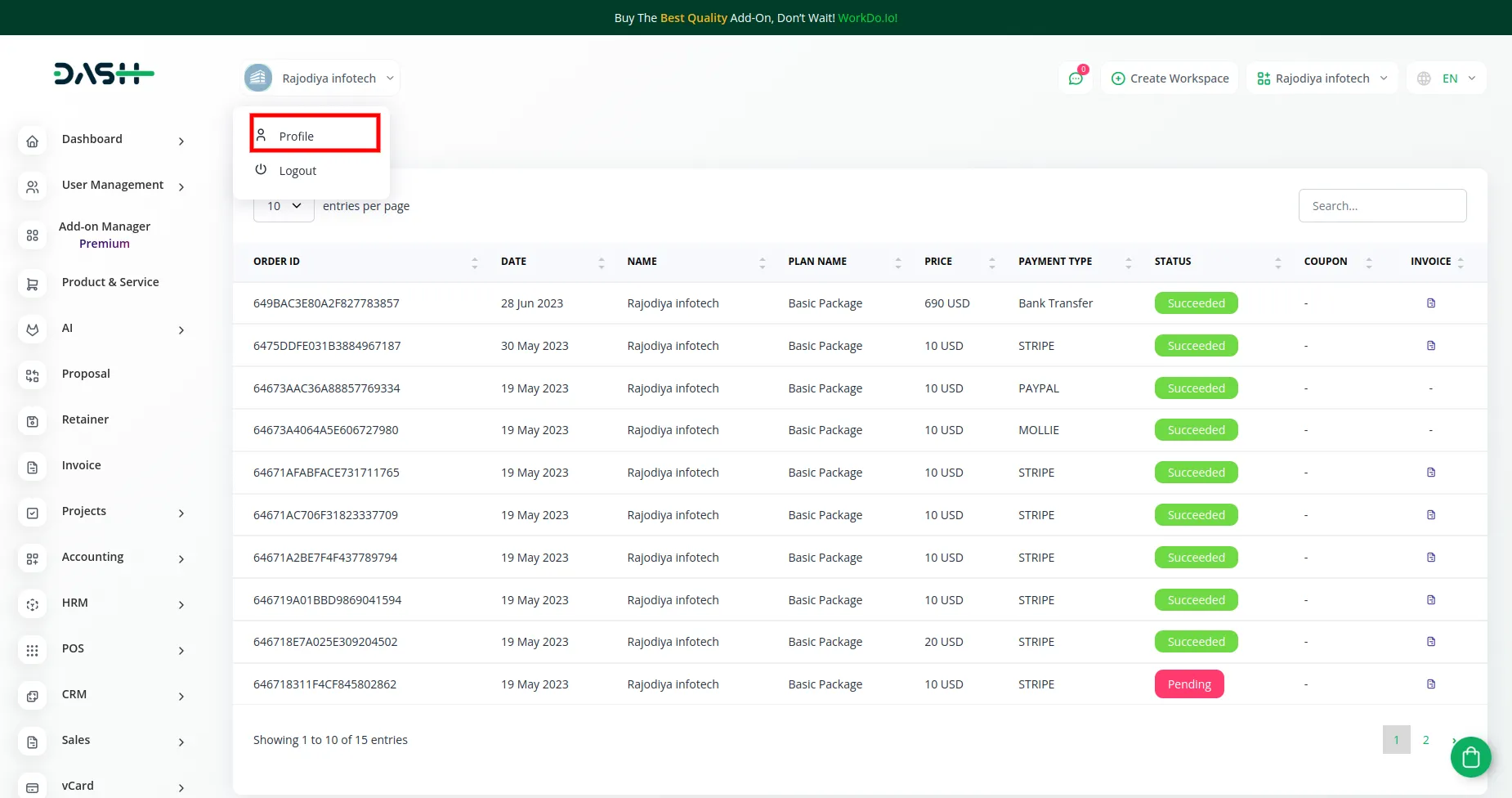Click the Dashboard home icon in sidebar
Viewport: 1512px width, 798px height.
coord(33,141)
